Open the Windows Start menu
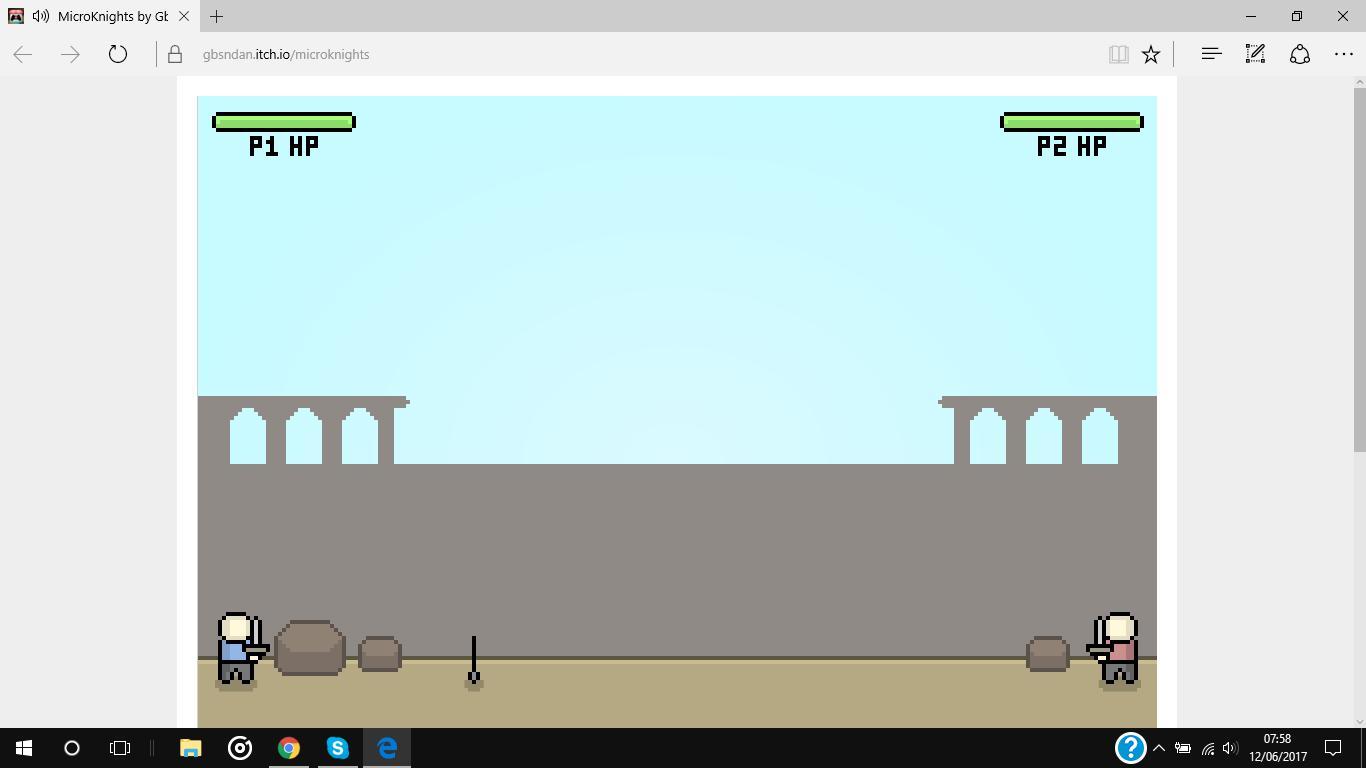Viewport: 1366px width, 768px height. (24, 748)
